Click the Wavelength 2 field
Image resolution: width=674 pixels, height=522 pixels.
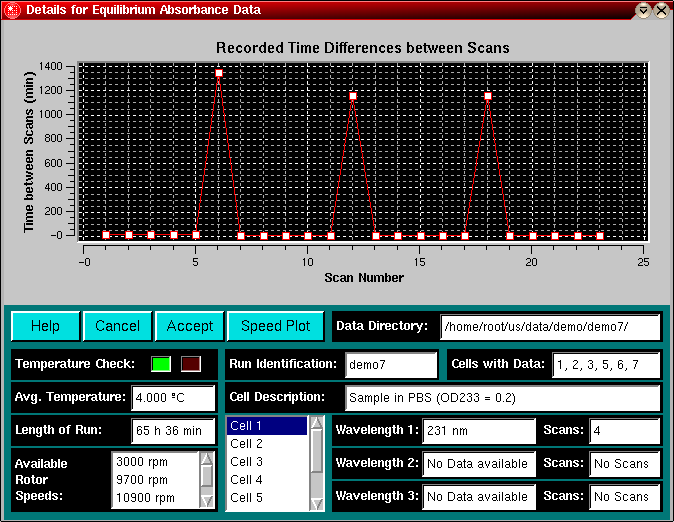[x=479, y=464]
